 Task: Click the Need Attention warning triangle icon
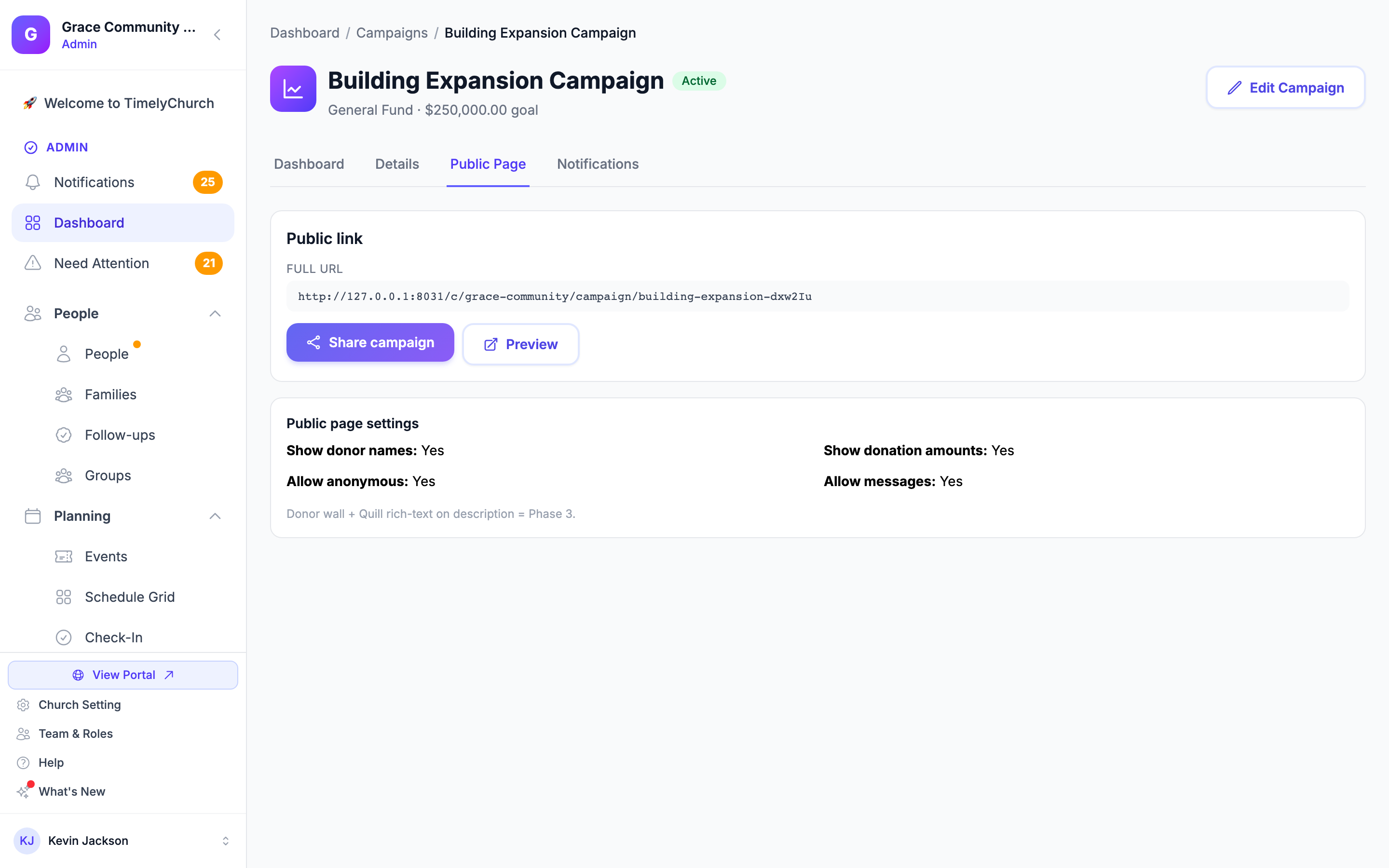click(x=33, y=263)
